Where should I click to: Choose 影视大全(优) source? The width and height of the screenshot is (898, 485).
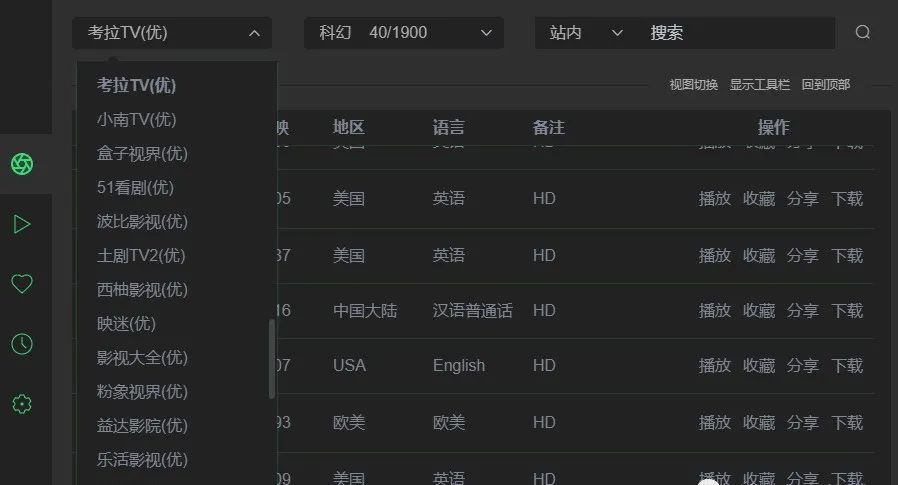(142, 357)
